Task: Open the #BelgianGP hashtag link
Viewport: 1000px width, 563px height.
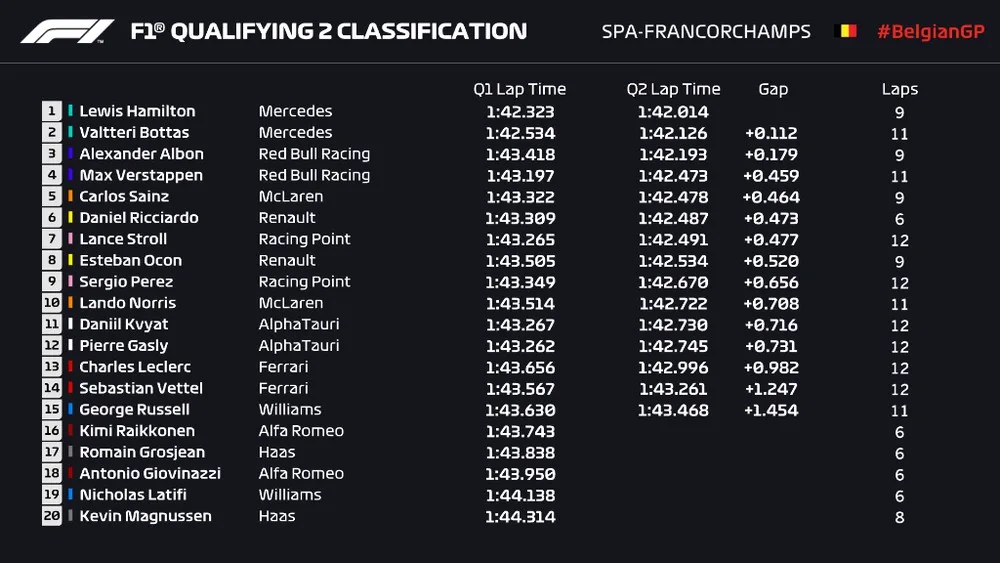Action: coord(930,31)
